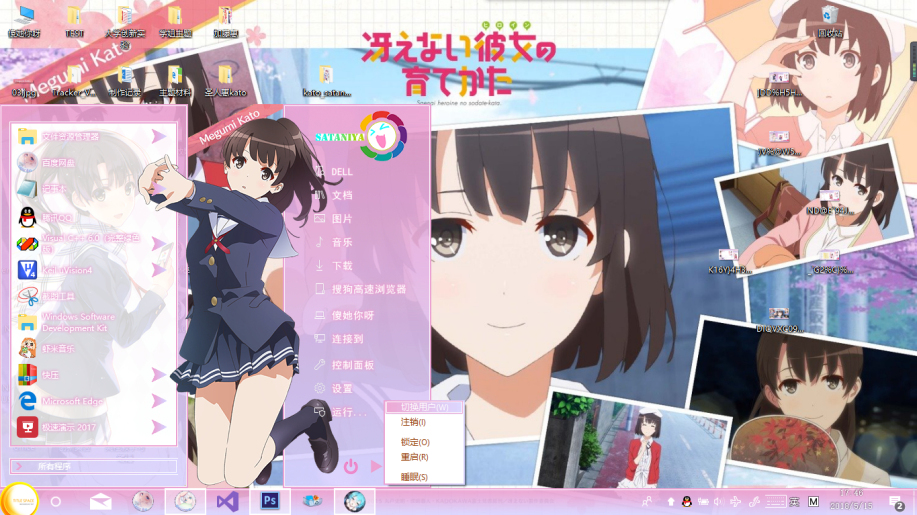The height and width of the screenshot is (515, 917).
Task: Expand 快压 jump list arrow
Action: [x=158, y=375]
